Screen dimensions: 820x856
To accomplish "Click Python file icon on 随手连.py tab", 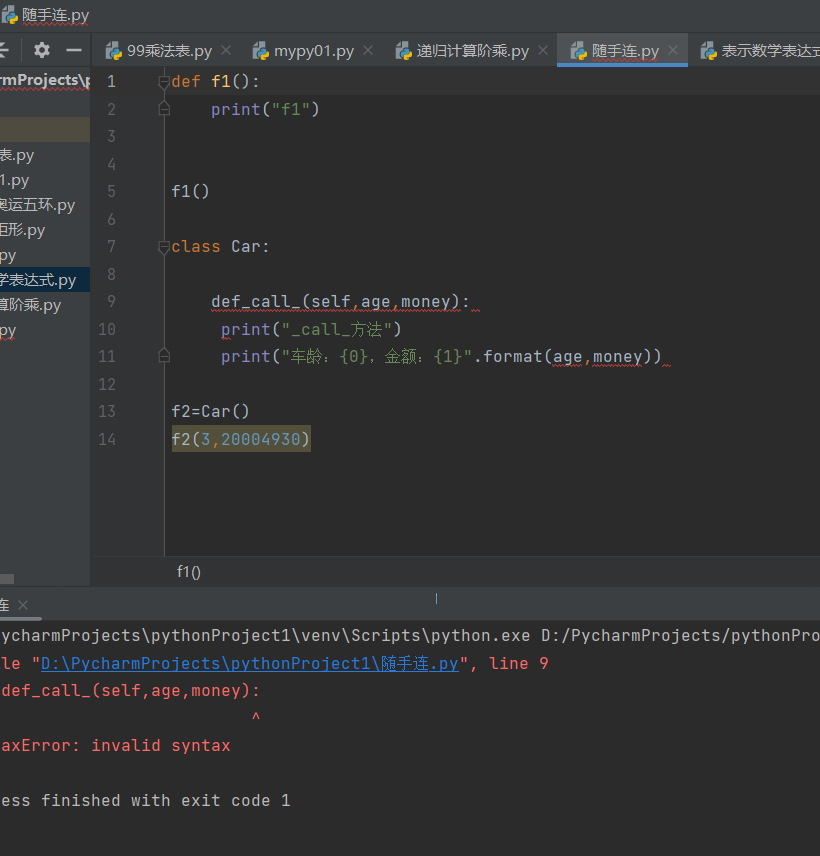I will (x=579, y=51).
